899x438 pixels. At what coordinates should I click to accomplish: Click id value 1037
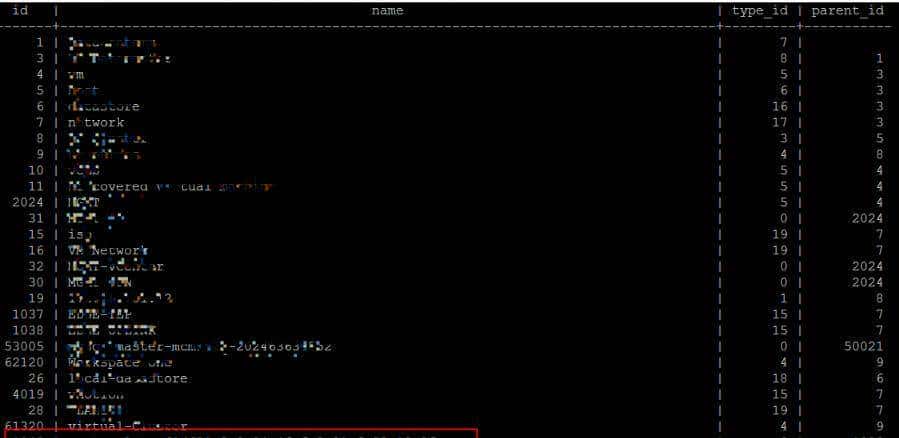28,314
